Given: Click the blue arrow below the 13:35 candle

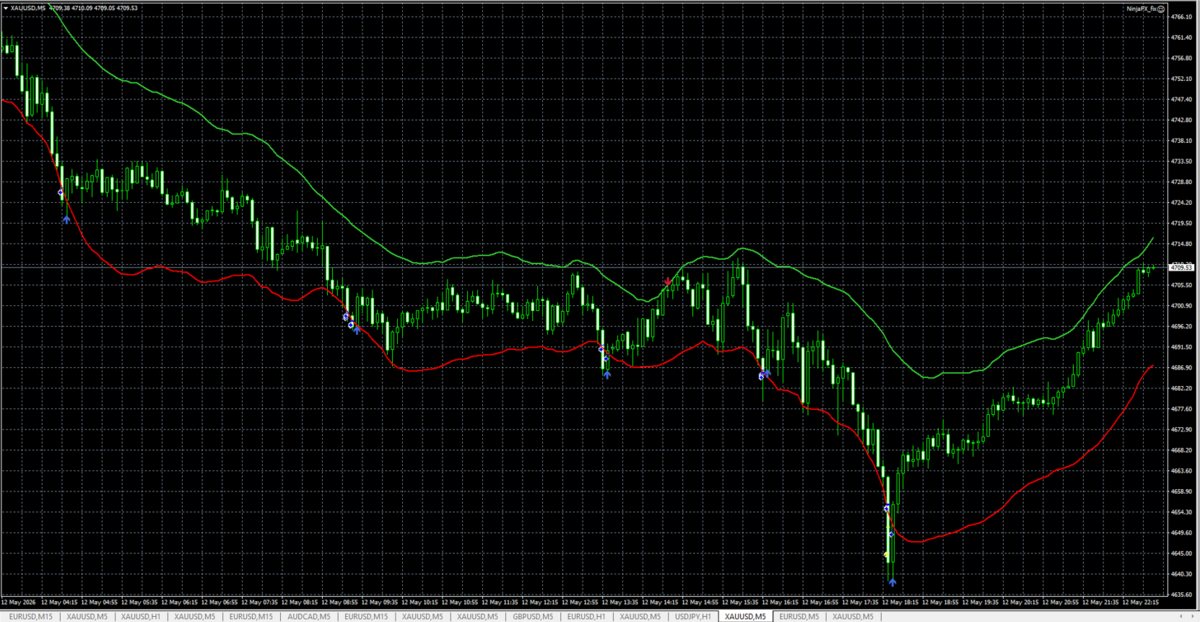Looking at the screenshot, I should [x=607, y=375].
